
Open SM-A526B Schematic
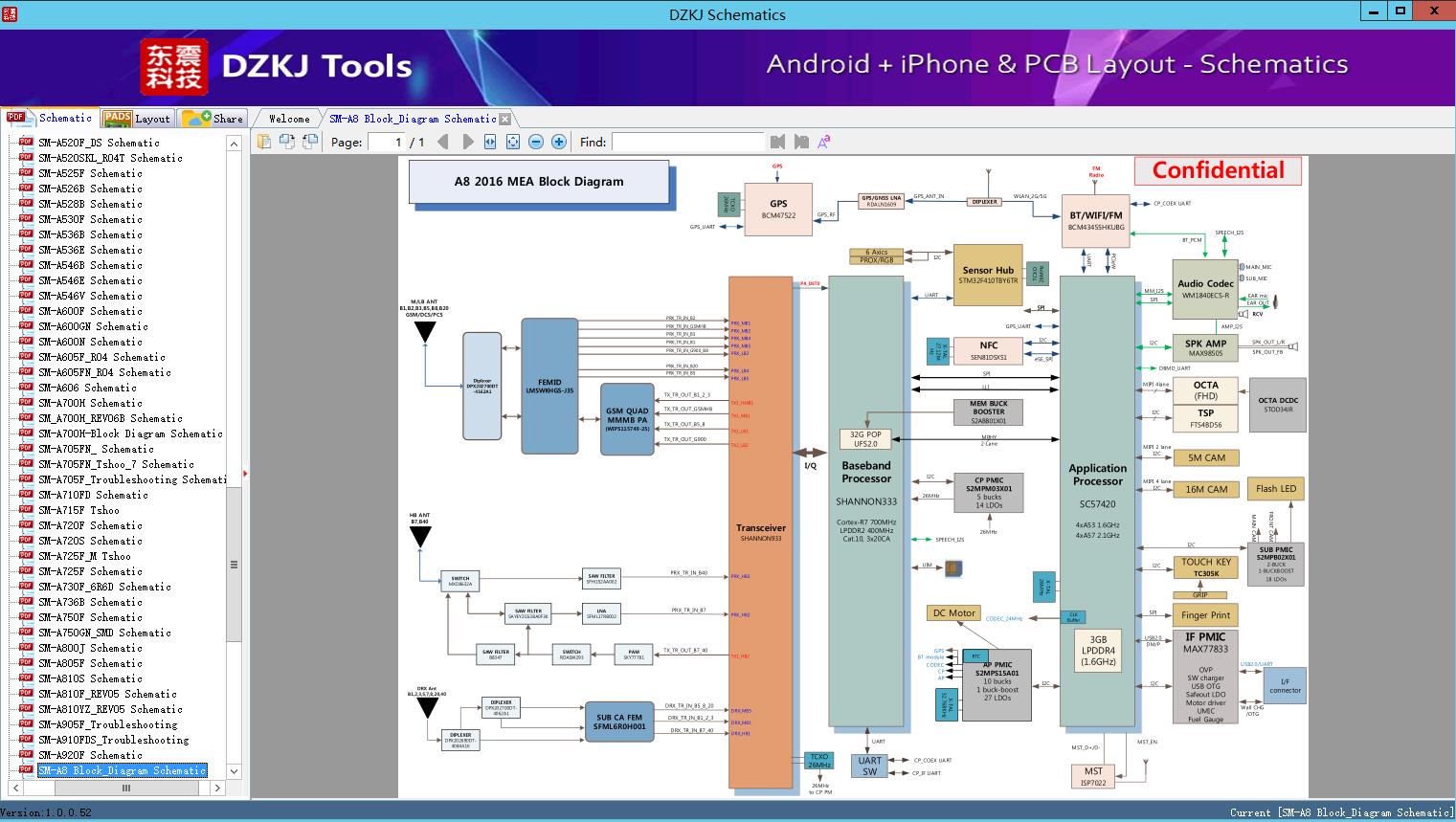[x=90, y=189]
